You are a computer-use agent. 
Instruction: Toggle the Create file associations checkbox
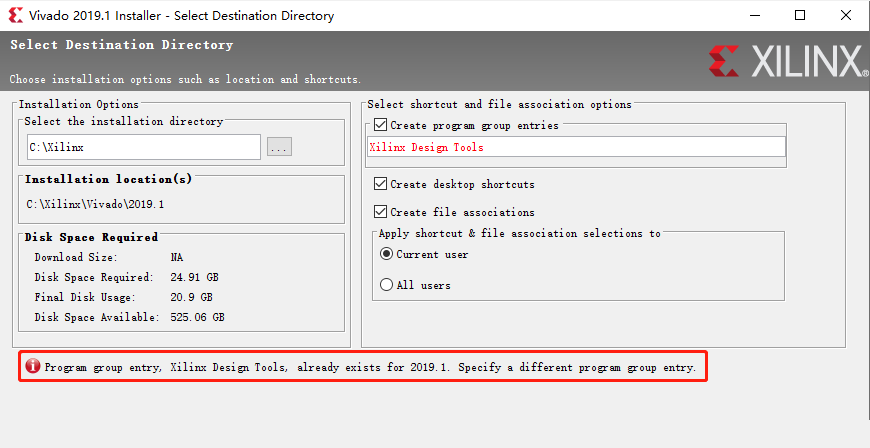pyautogui.click(x=380, y=212)
